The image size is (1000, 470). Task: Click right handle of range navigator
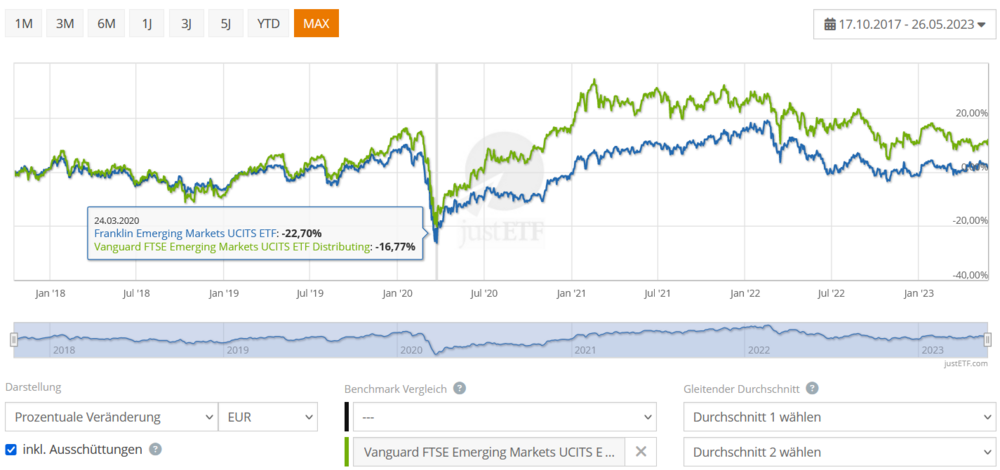(x=988, y=341)
